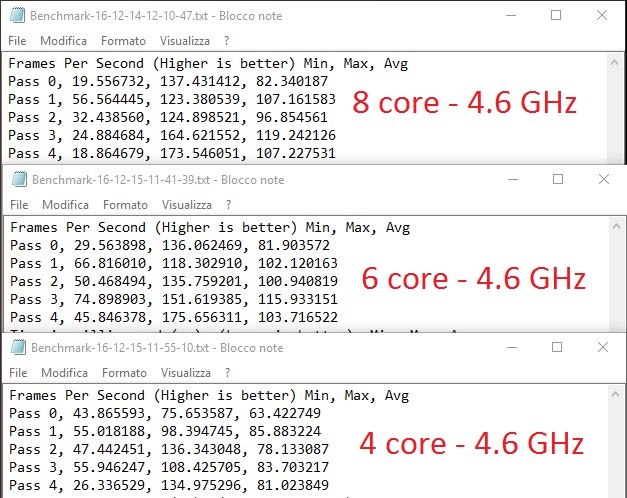Open the ? help menu in Benchmark-16-12-15-11-55-10 window
Viewport: 627px width, 498px height.
coord(228,373)
